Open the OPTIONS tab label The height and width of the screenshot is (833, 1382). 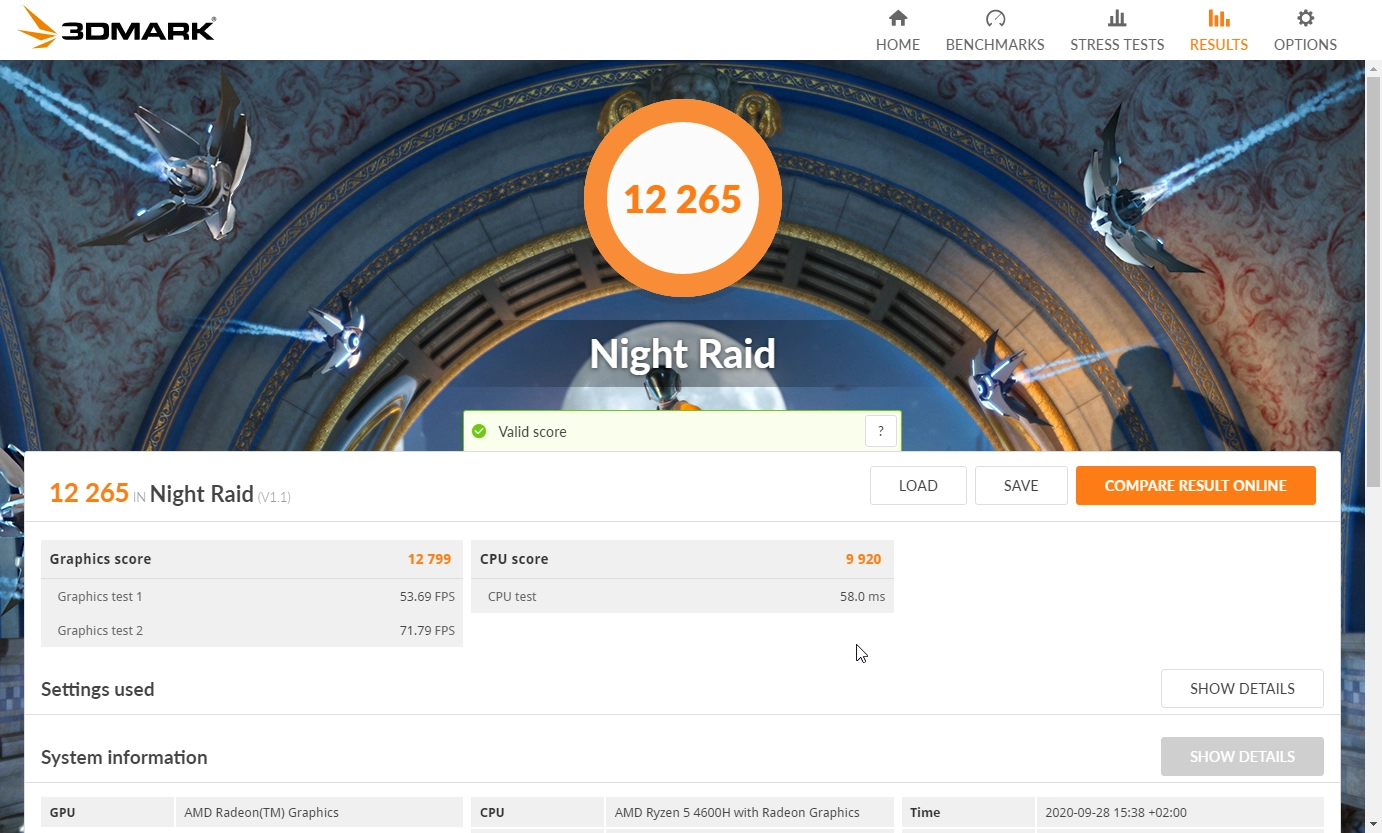tap(1305, 44)
